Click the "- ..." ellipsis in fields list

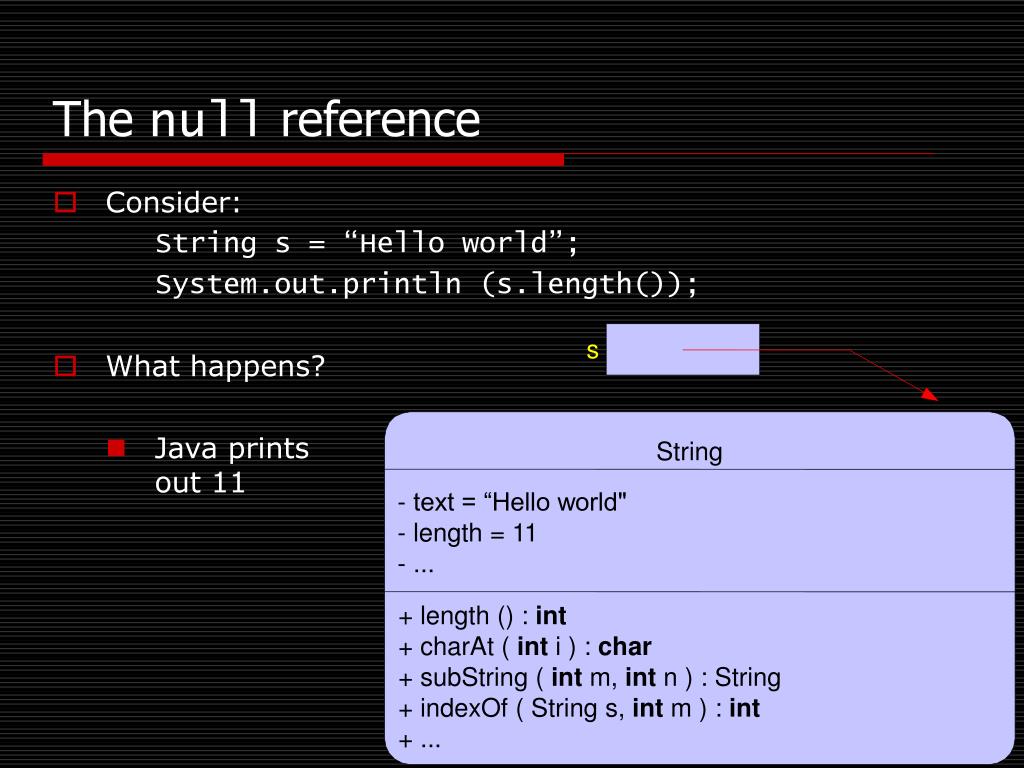pos(416,565)
